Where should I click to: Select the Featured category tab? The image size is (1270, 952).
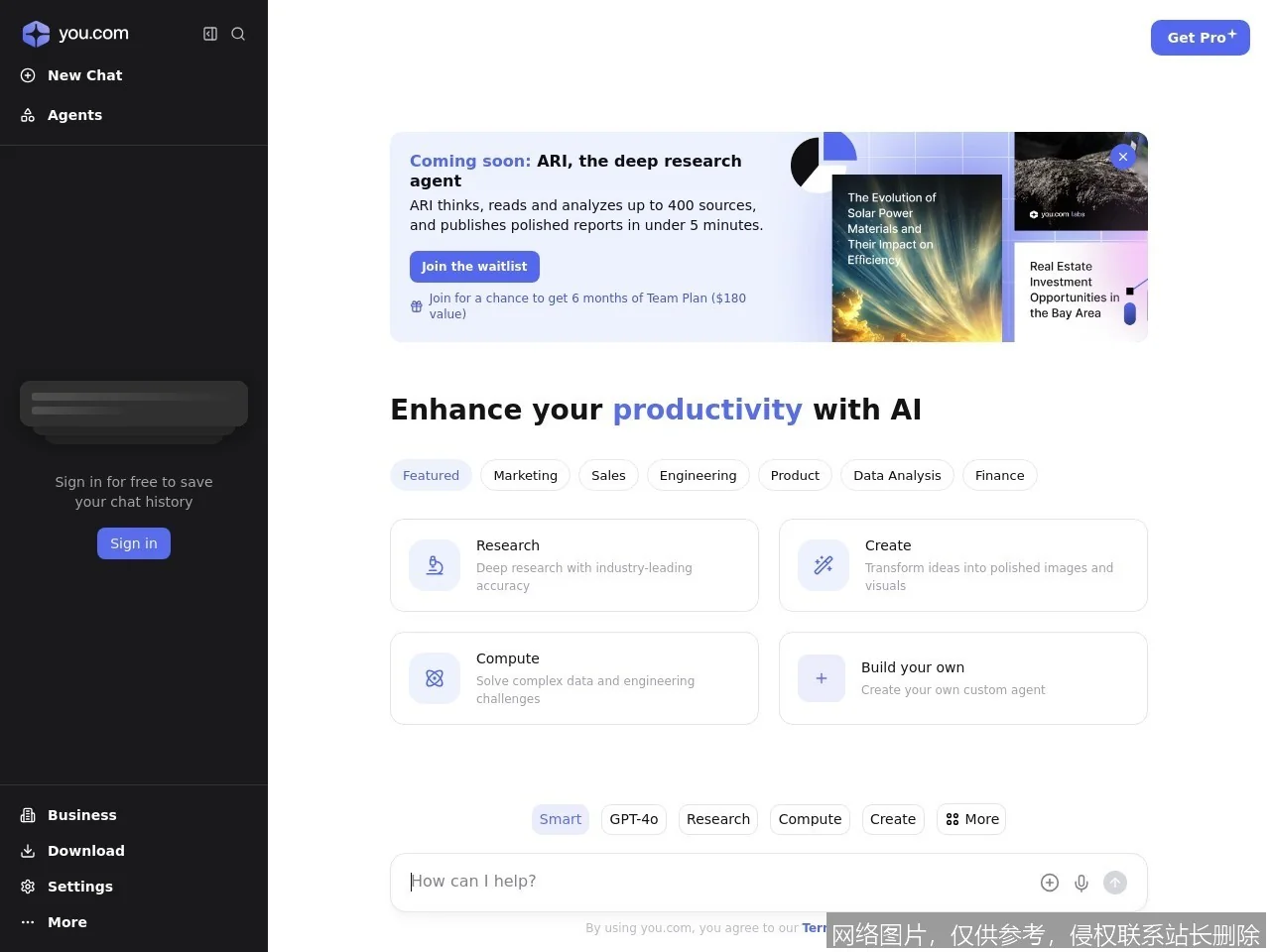click(x=431, y=475)
